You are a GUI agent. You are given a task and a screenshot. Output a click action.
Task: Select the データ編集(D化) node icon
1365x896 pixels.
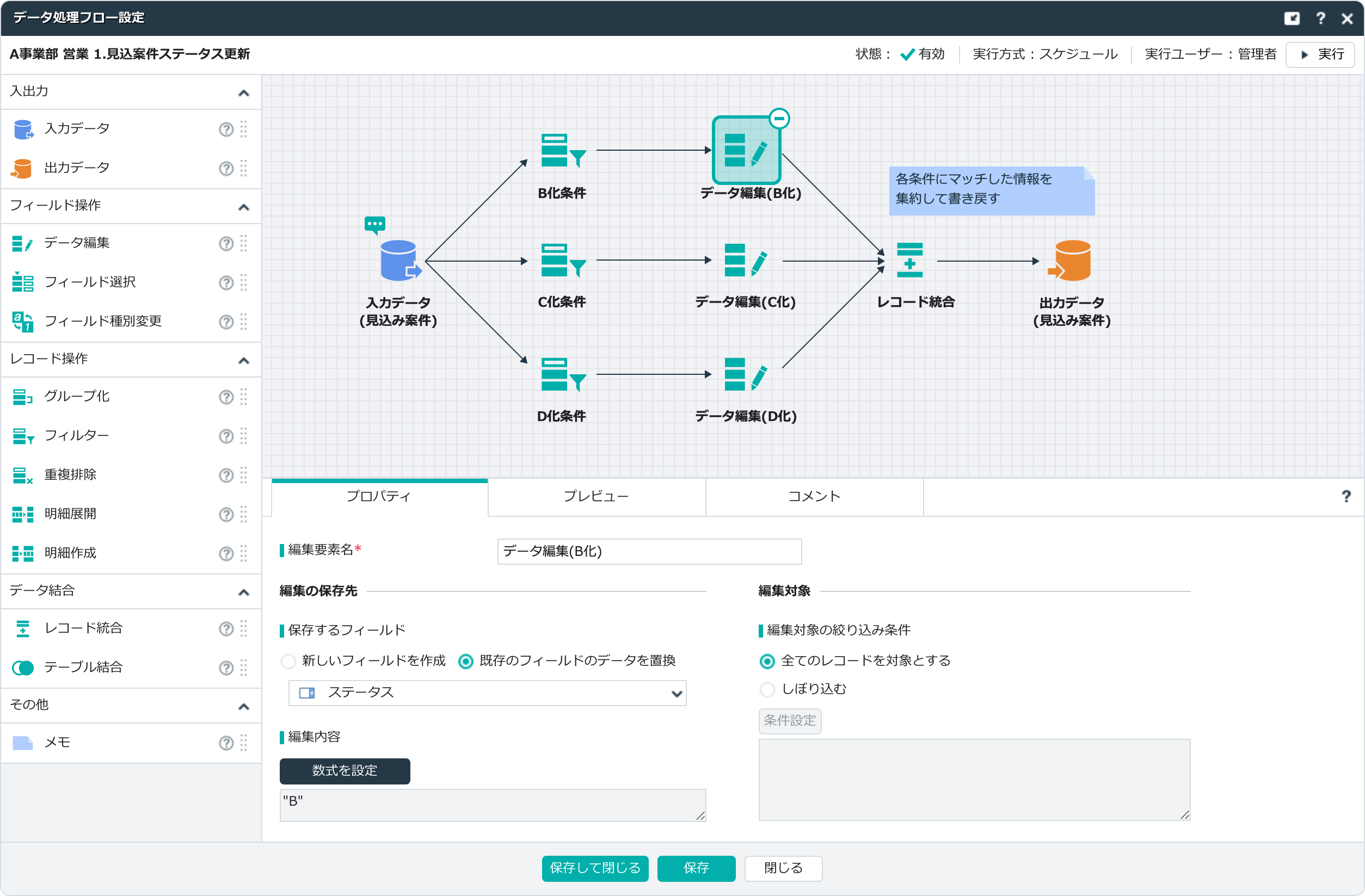(745, 375)
